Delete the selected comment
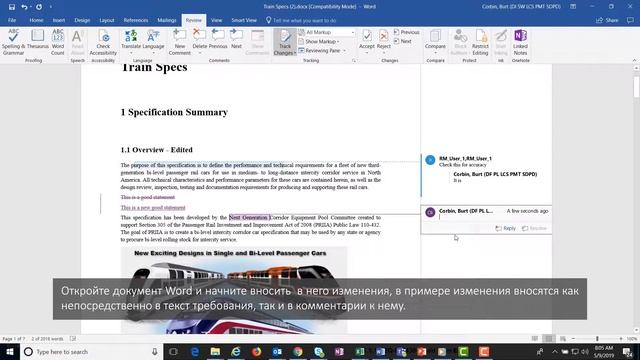The height and width of the screenshot is (360, 640). pyautogui.click(x=200, y=38)
